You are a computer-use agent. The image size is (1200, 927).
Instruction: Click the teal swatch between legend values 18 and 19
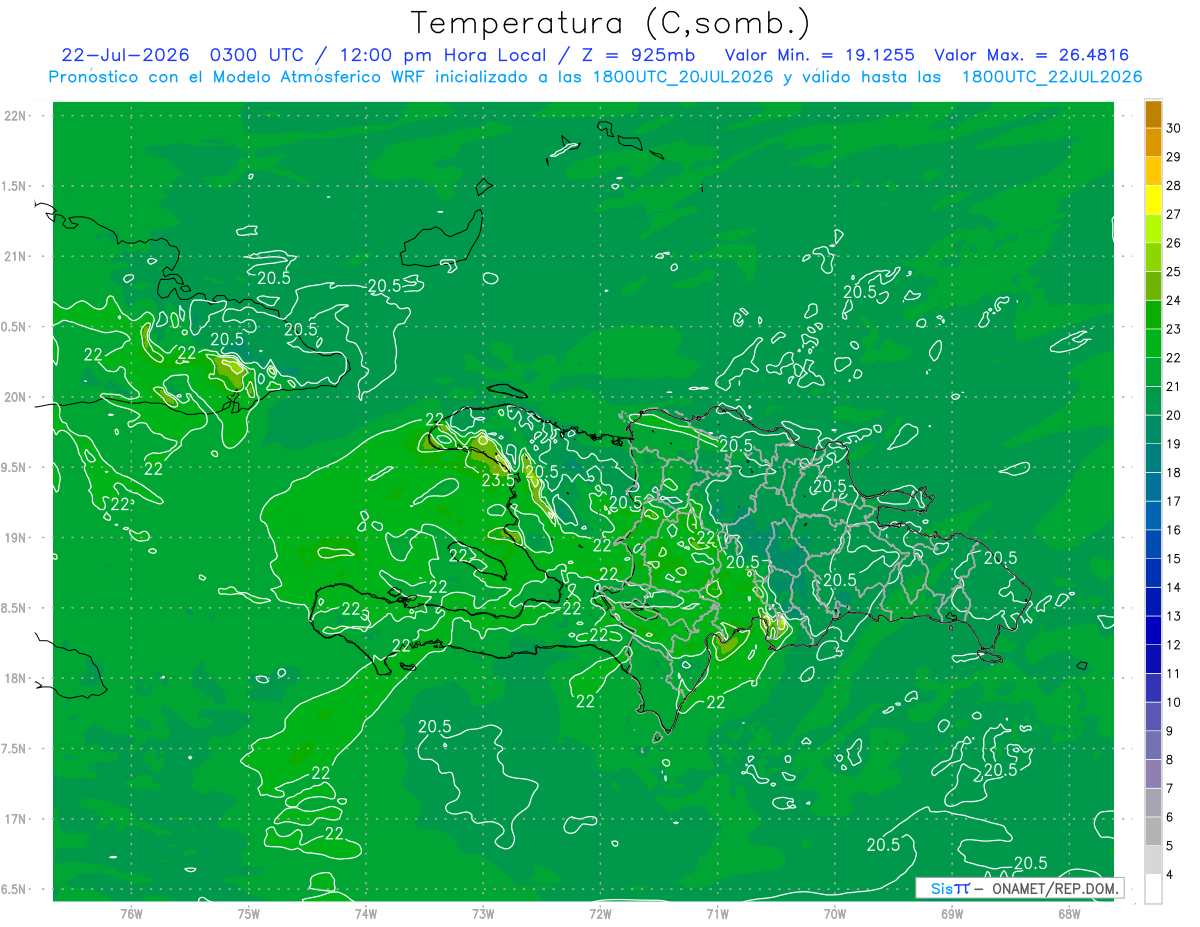pyautogui.click(x=1153, y=459)
